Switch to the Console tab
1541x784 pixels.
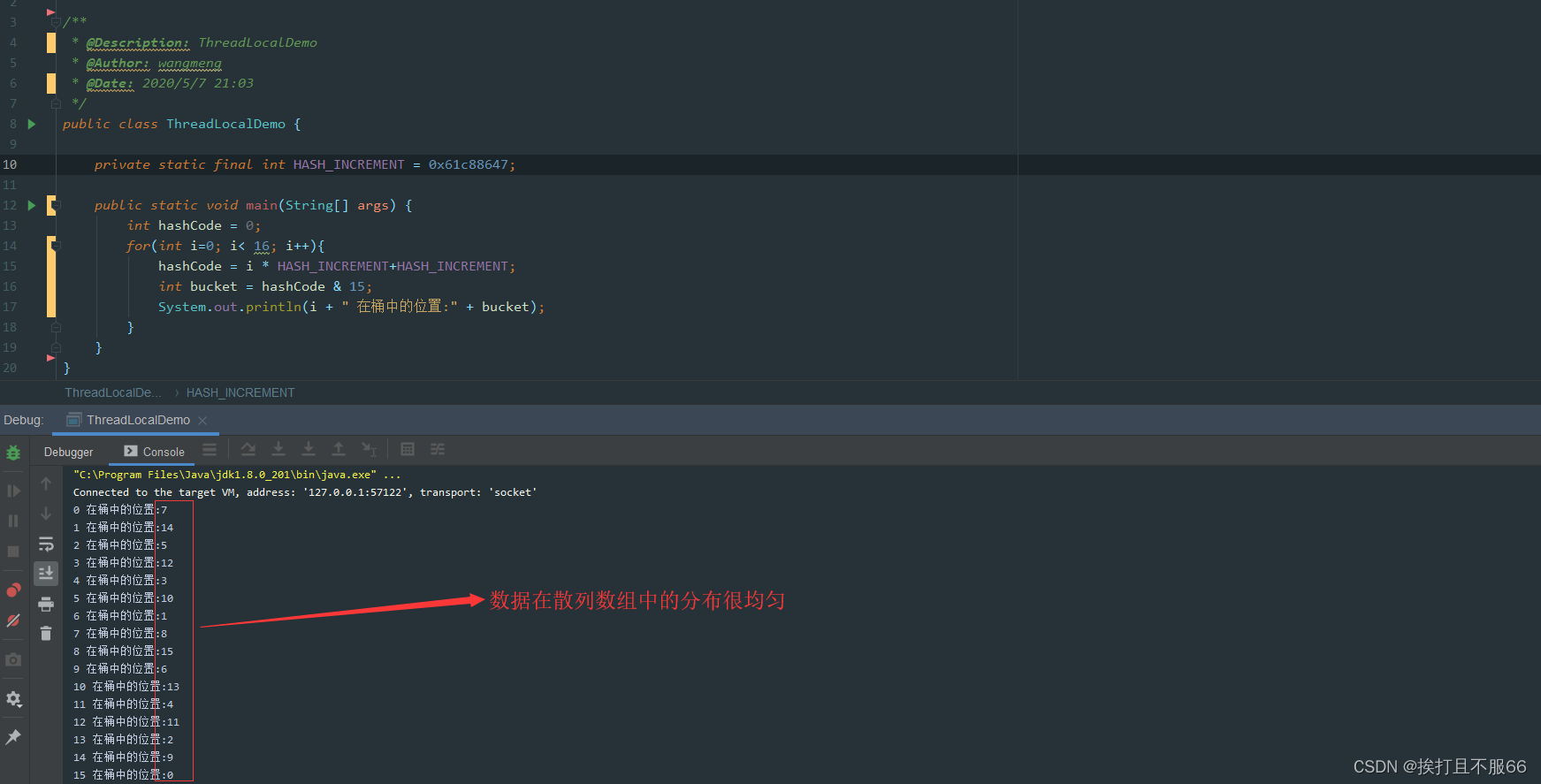pyautogui.click(x=155, y=452)
